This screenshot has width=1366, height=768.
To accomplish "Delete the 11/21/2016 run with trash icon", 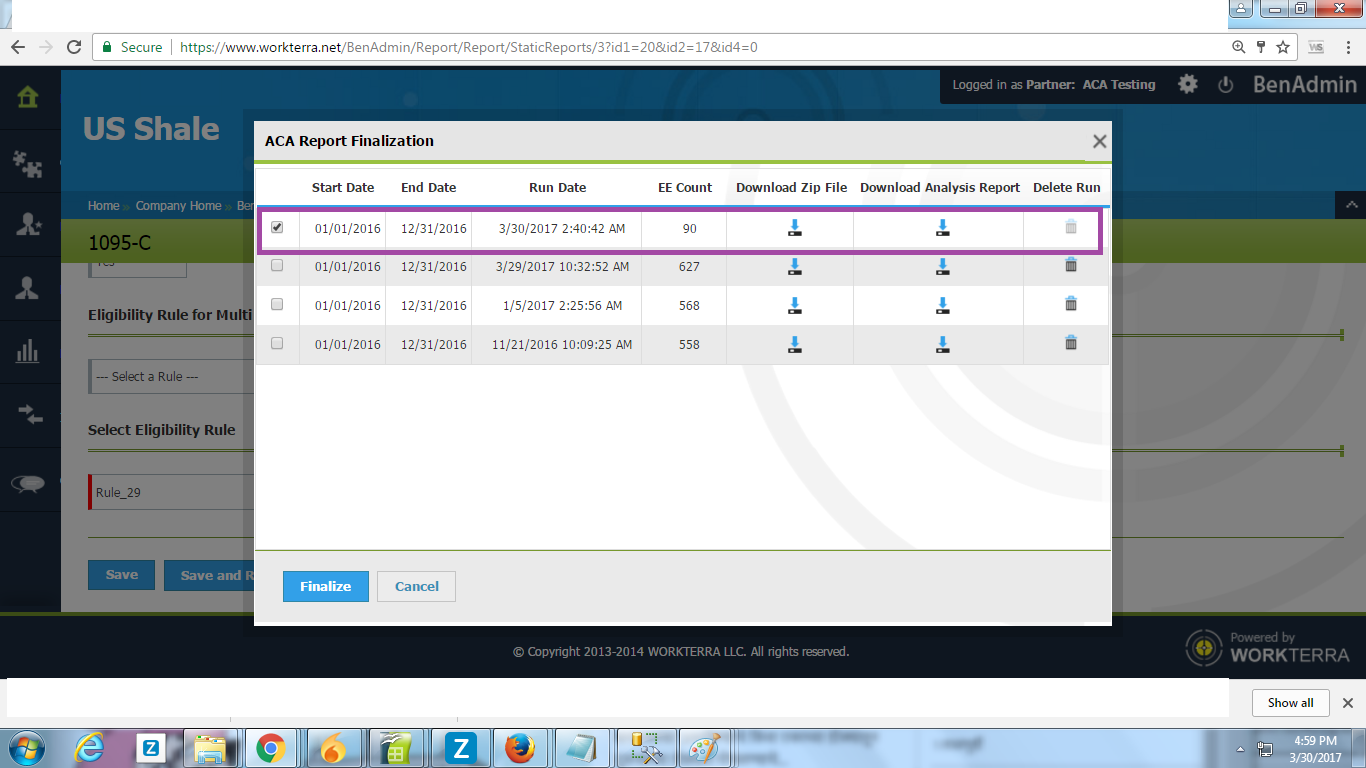I will [x=1070, y=344].
